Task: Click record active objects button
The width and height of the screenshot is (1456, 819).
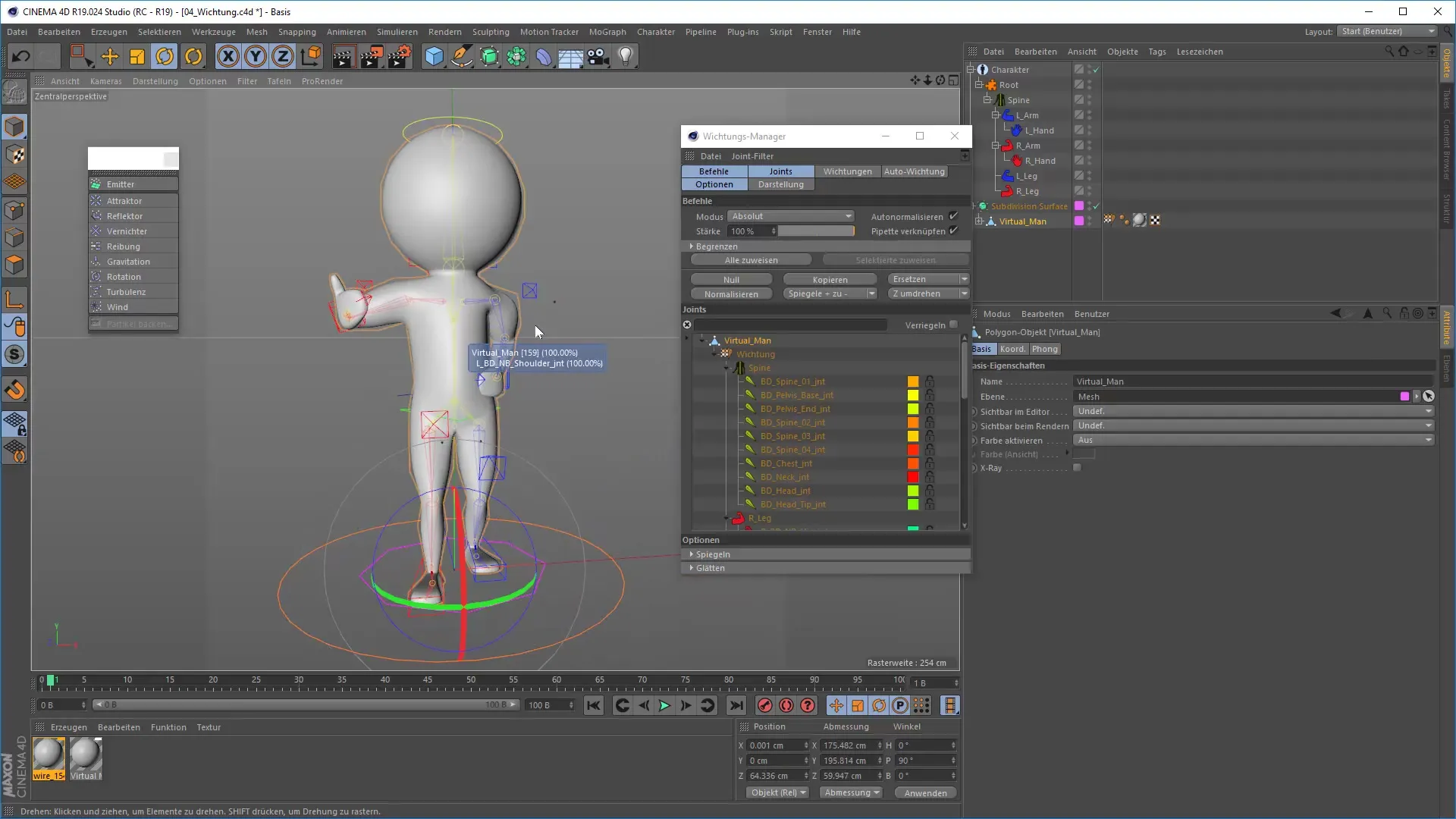Action: [x=765, y=706]
